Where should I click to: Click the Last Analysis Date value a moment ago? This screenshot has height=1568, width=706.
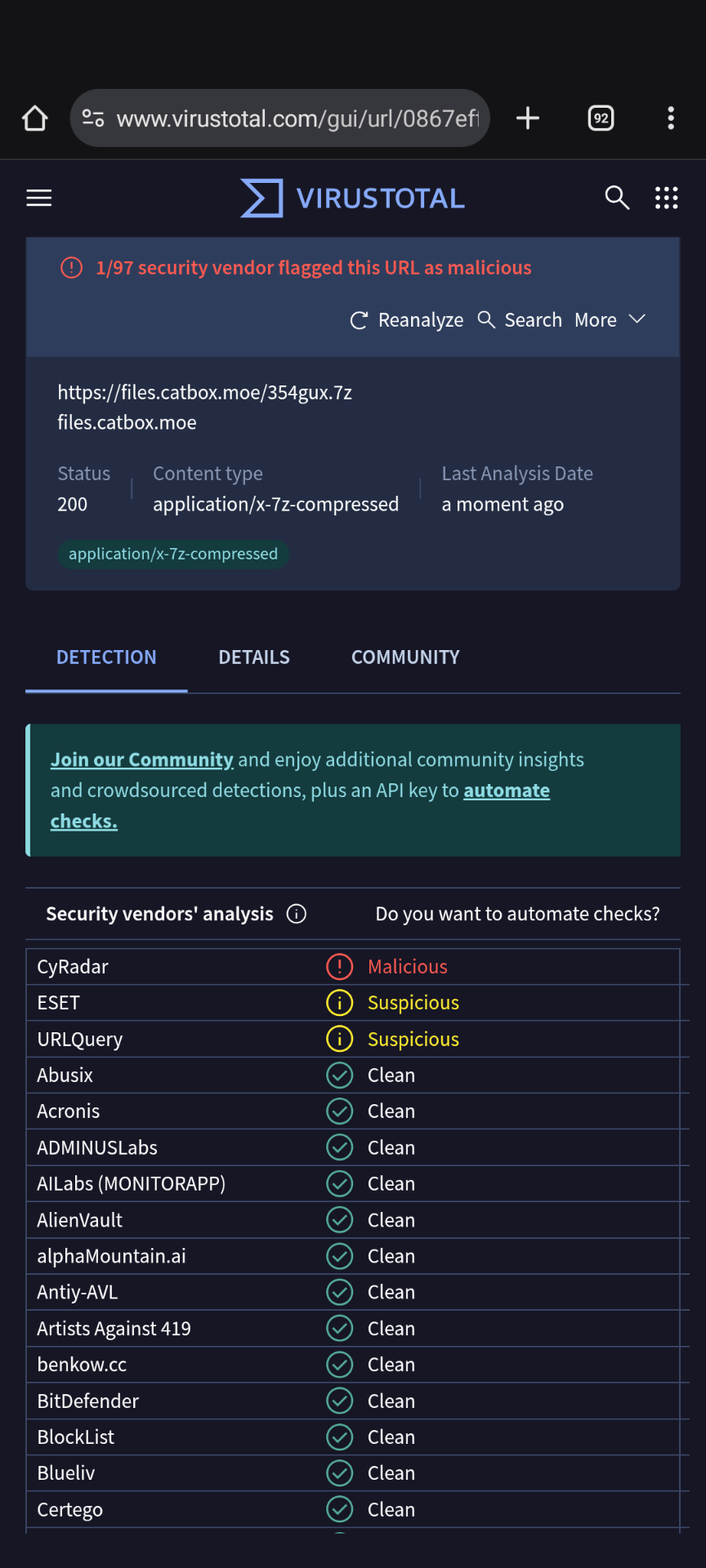coord(503,505)
